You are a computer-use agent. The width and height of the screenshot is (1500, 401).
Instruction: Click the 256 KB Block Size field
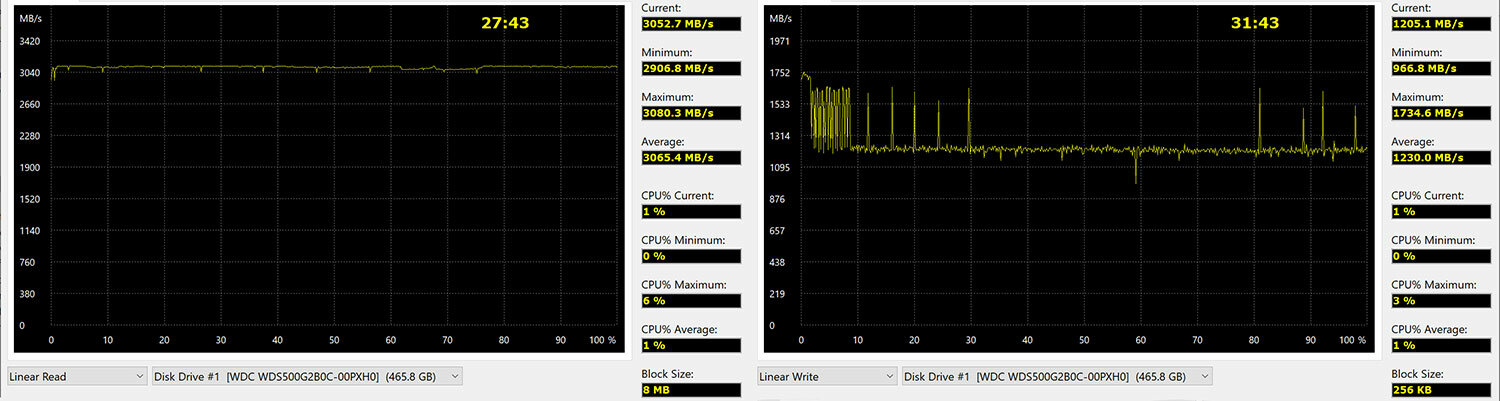pos(1440,390)
